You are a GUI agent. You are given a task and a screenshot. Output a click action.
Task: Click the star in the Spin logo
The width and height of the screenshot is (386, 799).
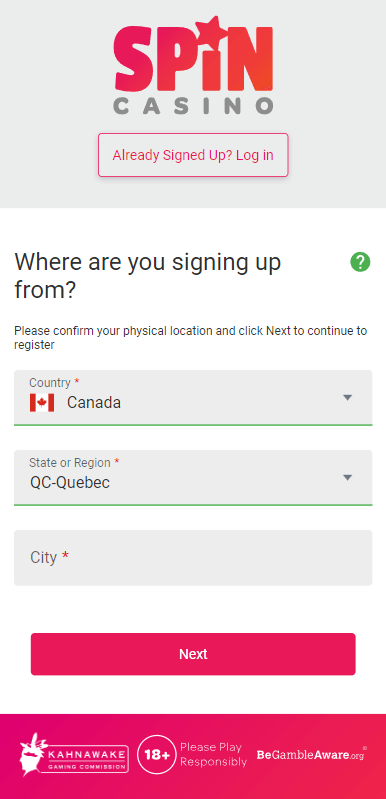click(x=209, y=30)
